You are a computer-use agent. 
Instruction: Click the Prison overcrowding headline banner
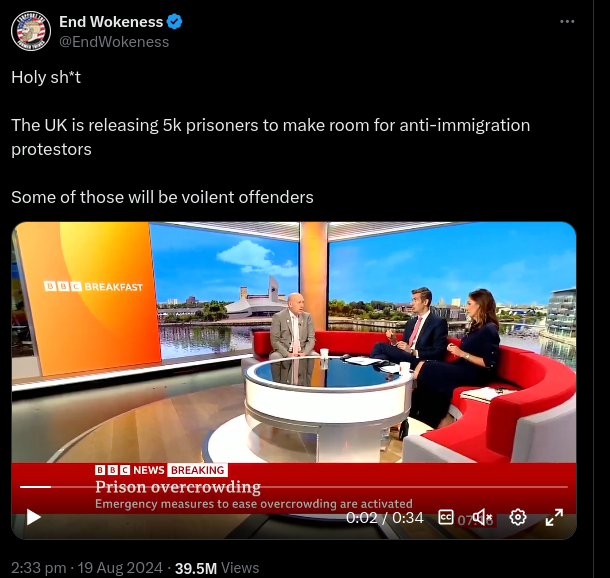pos(178,487)
